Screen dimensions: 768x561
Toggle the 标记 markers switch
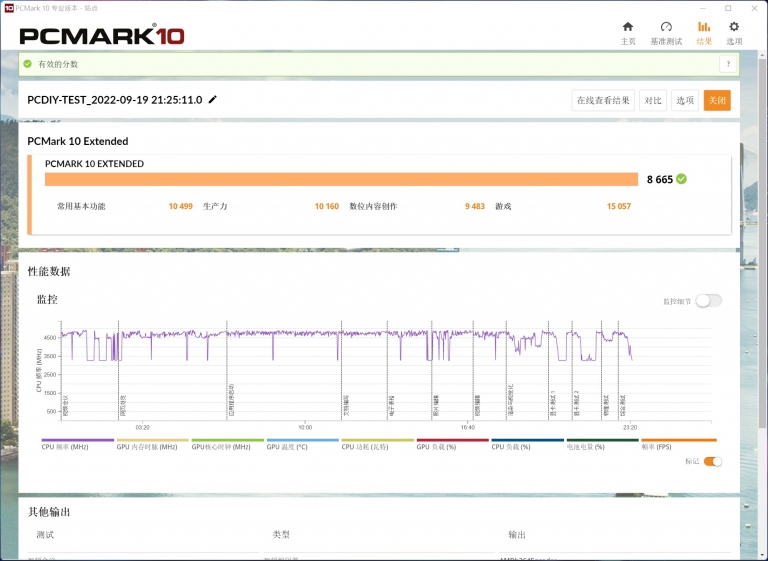713,461
